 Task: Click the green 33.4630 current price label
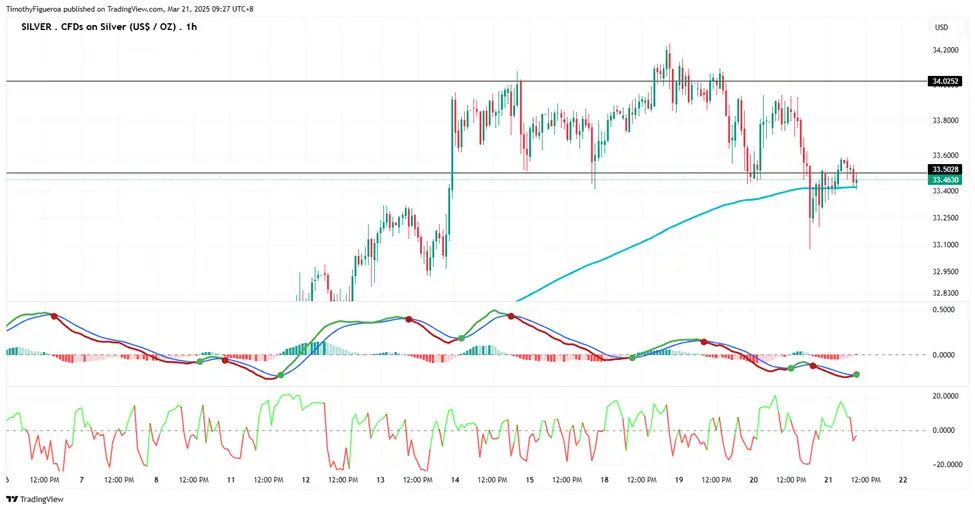pos(945,180)
